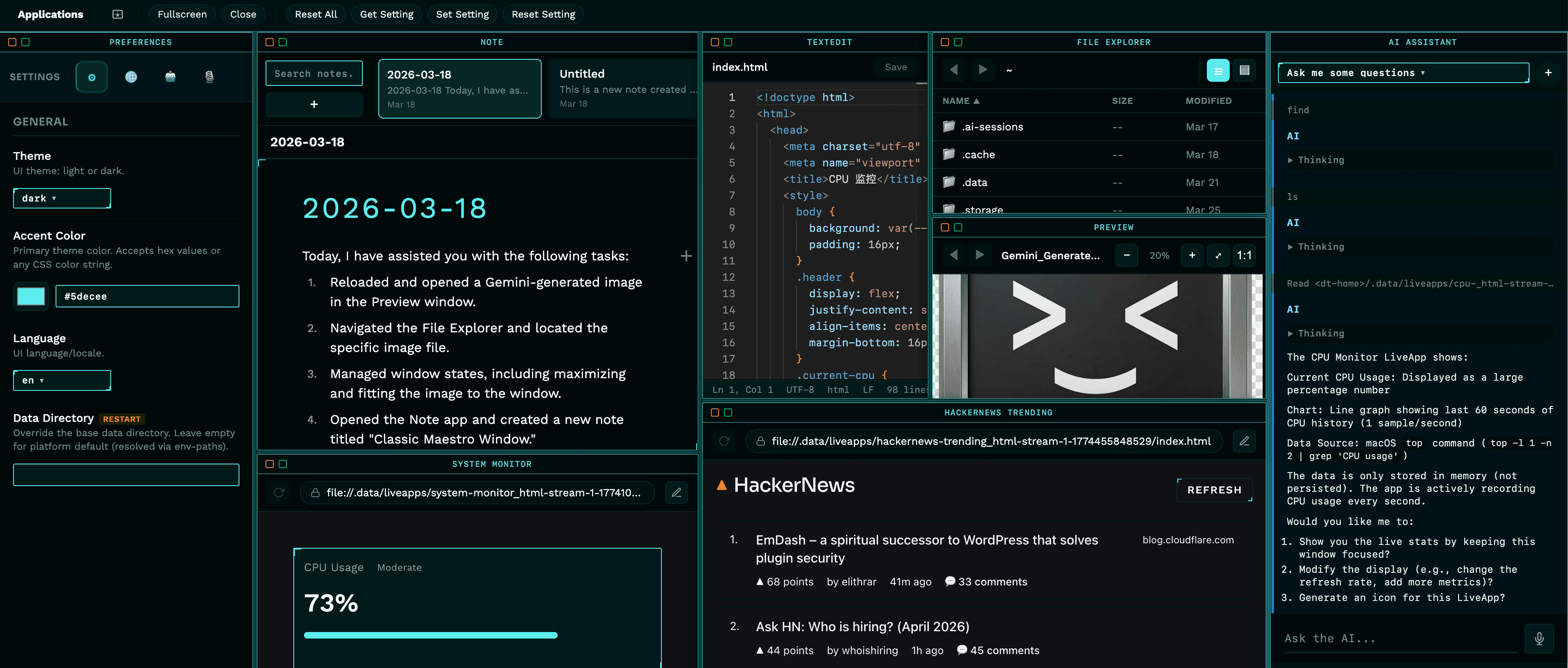Select the globe locale settings icon
This screenshot has width=1568, height=668.
coord(131,77)
